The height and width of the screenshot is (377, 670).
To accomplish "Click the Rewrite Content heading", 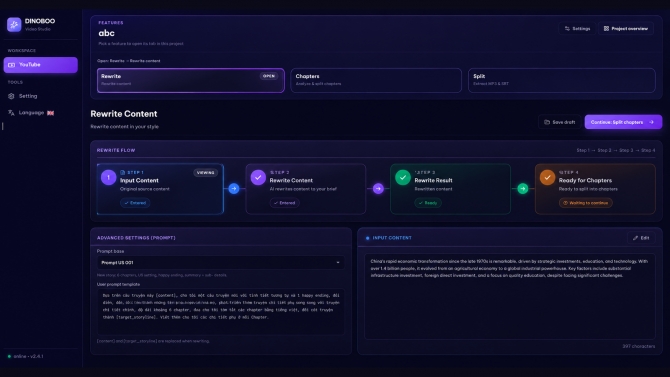I will (124, 114).
